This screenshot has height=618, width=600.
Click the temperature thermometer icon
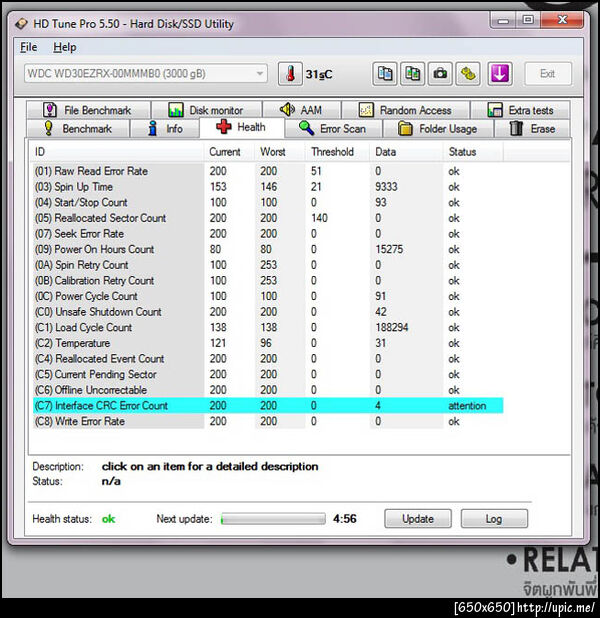pos(290,74)
